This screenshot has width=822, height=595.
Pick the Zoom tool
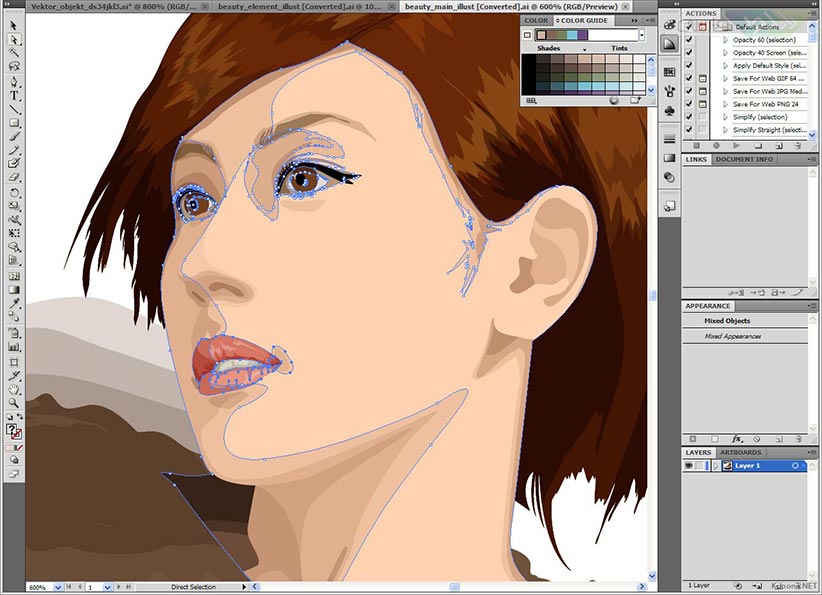click(x=14, y=402)
